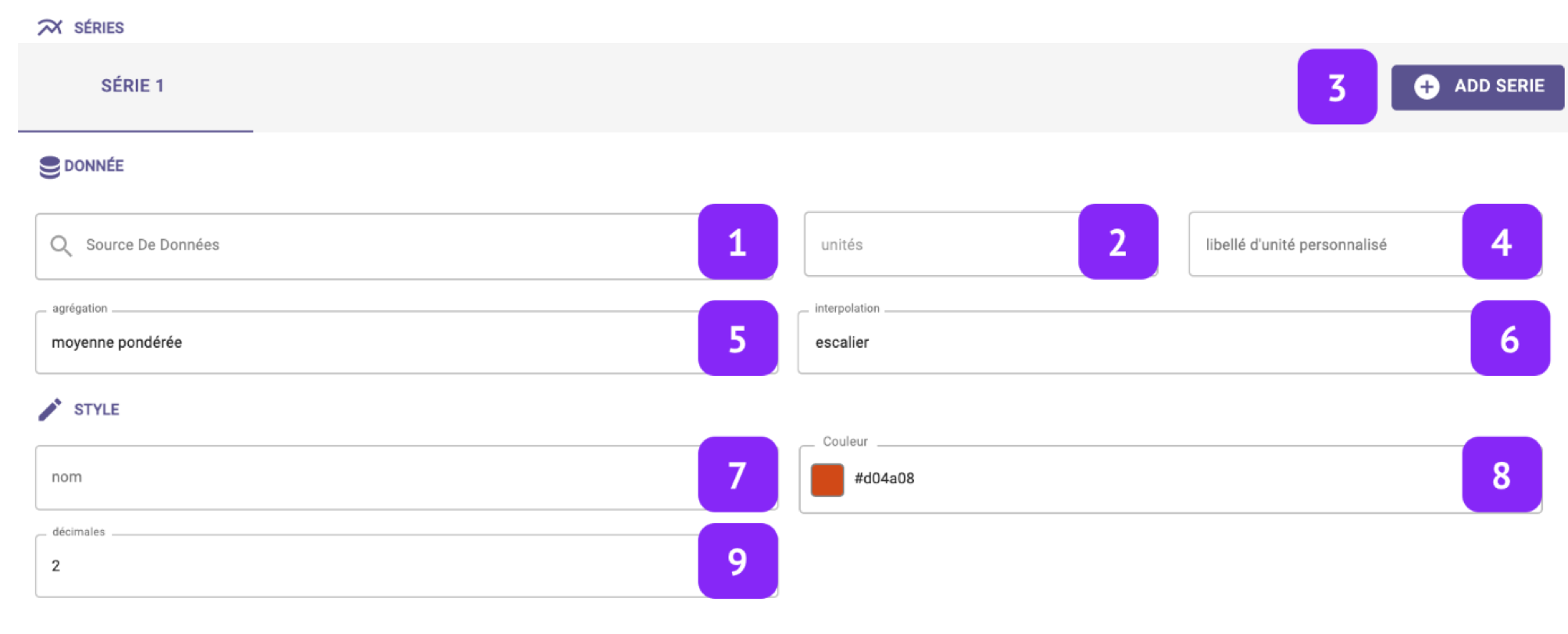Click the Style pencil icon
This screenshot has height=634, width=1568.
[x=49, y=410]
